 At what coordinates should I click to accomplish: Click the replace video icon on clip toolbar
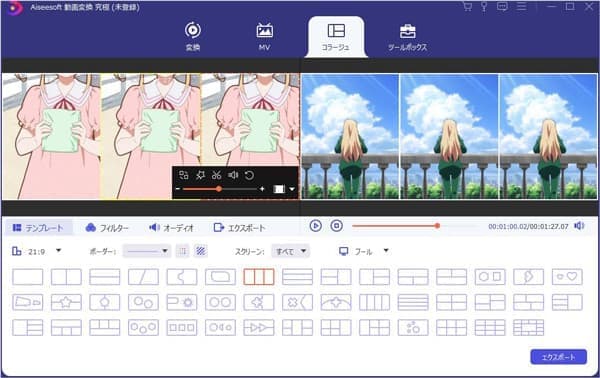184,175
